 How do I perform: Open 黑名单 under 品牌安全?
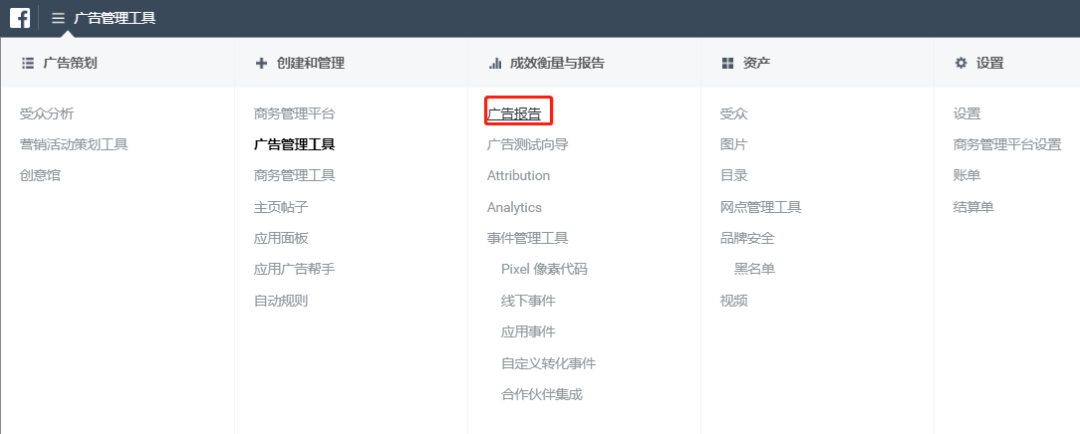click(754, 269)
